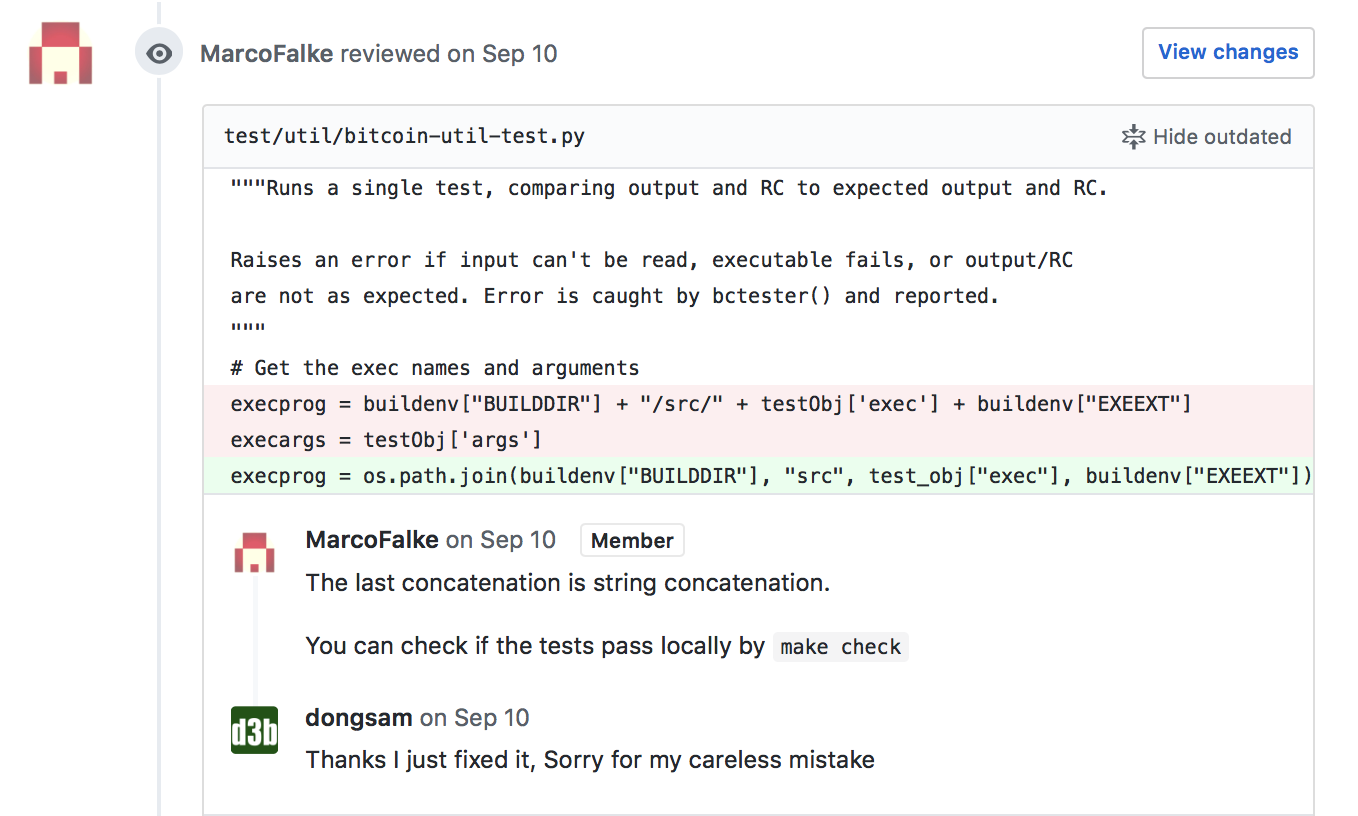Viewport: 1358px width, 816px height.
Task: Click the Sep 10 timestamp on dongsam's comment
Action: pos(491,718)
